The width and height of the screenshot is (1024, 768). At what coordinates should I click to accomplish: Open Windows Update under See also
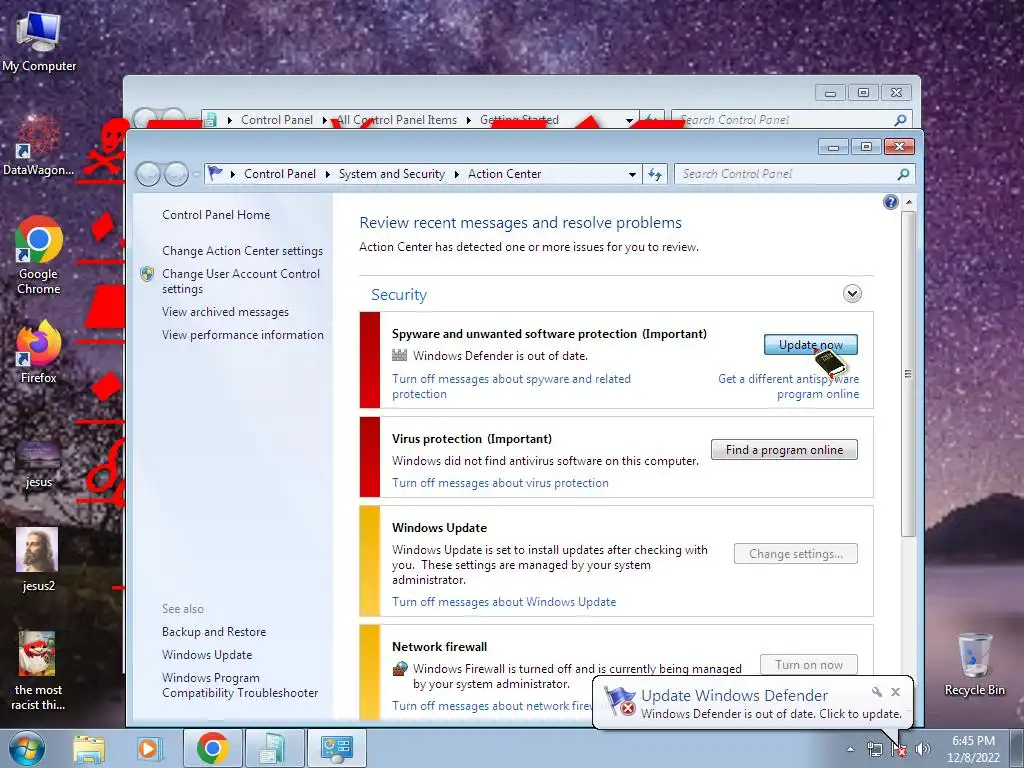[206, 654]
